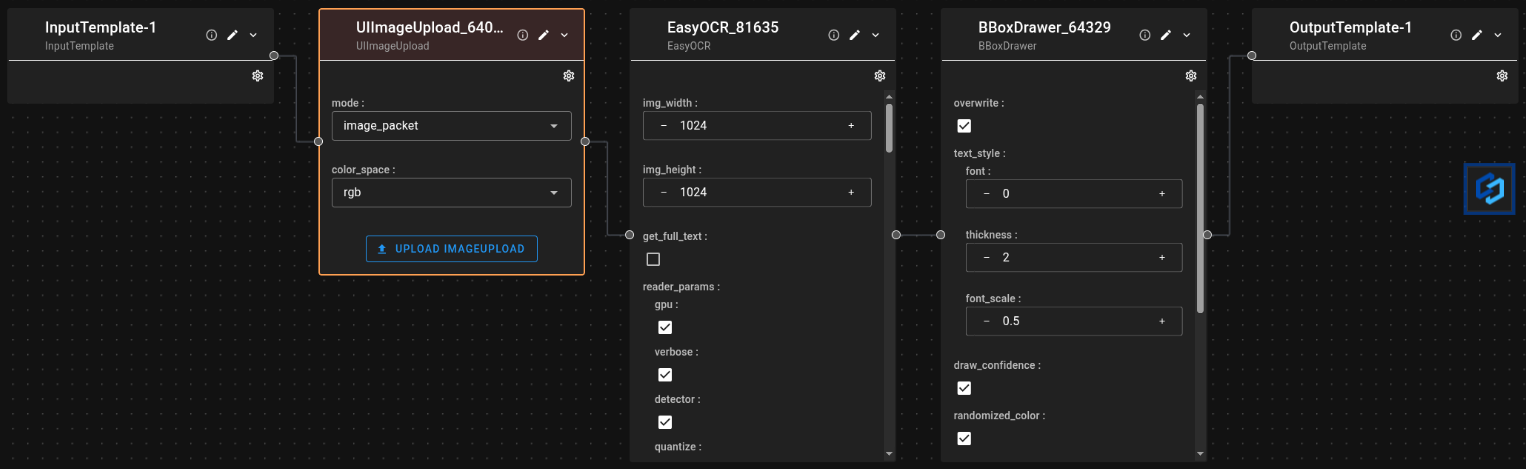Edit name of BBoxDrawer_64329 node
This screenshot has height=469, width=1526.
pos(1165,35)
